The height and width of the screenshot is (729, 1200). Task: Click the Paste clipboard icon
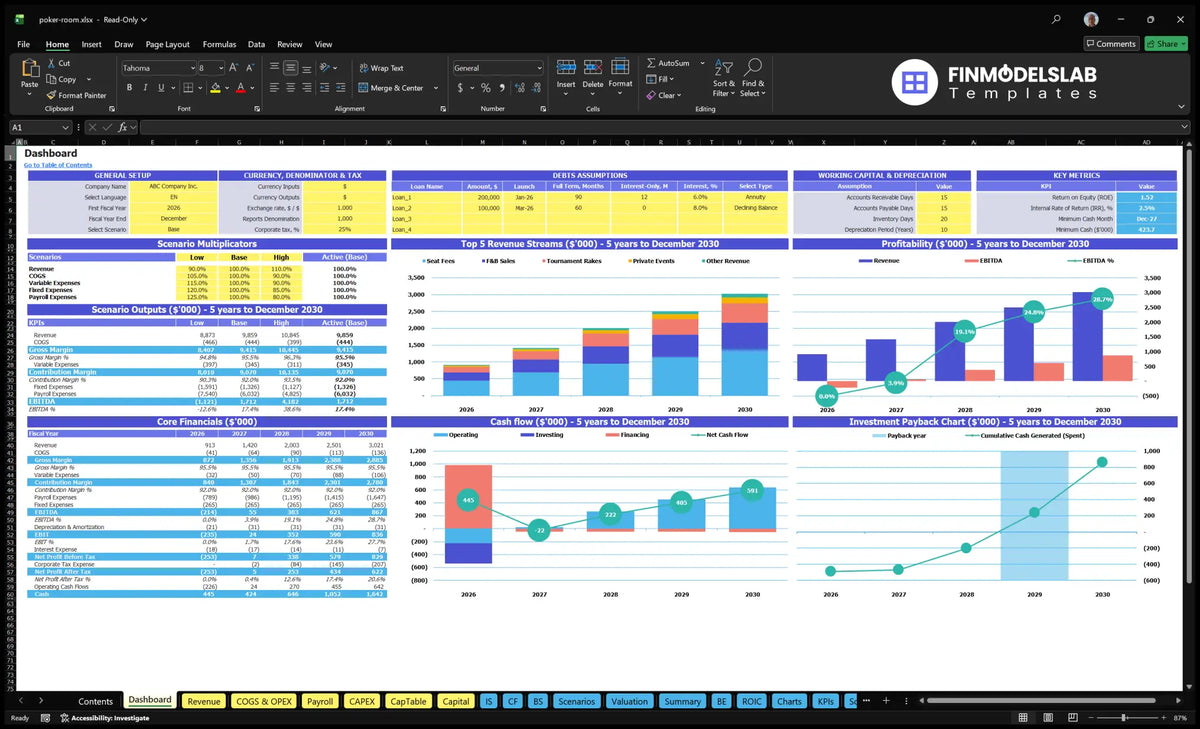pyautogui.click(x=29, y=70)
